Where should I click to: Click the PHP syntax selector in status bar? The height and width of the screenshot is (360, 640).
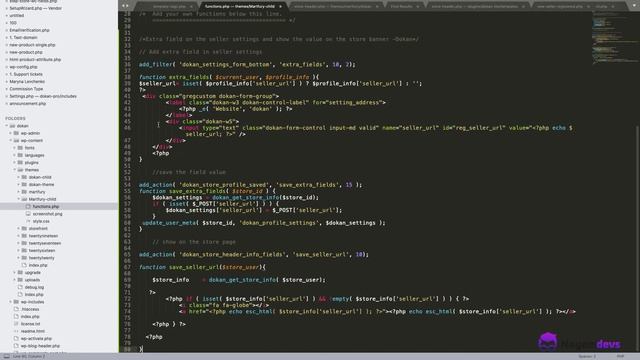(620, 356)
